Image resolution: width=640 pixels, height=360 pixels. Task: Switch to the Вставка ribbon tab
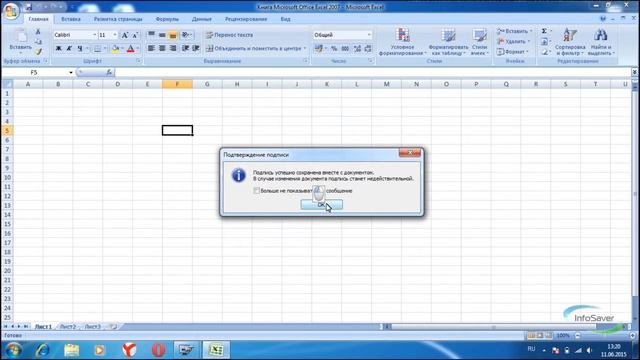71,19
